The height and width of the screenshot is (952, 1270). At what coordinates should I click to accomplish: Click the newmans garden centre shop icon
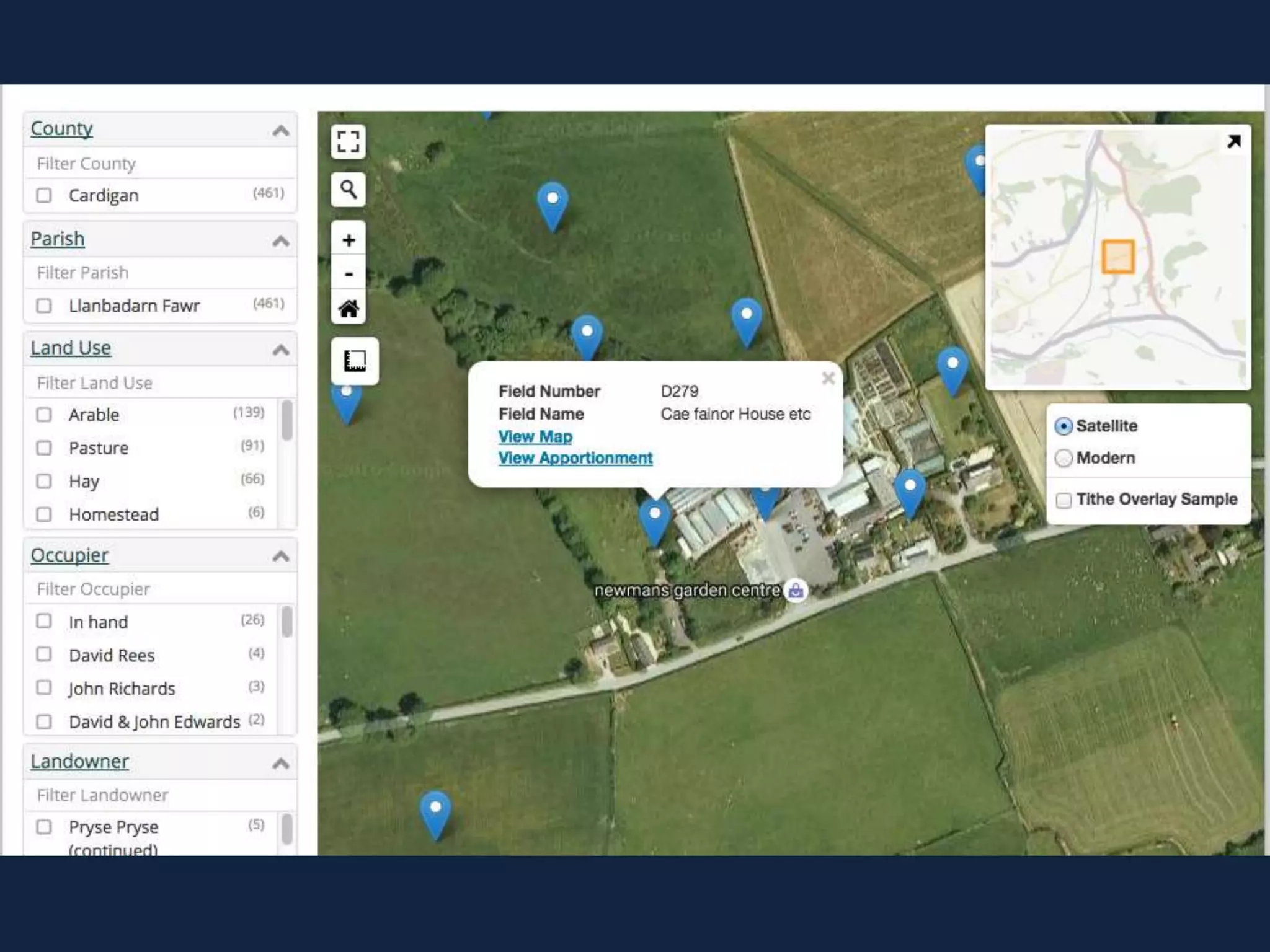[x=796, y=590]
